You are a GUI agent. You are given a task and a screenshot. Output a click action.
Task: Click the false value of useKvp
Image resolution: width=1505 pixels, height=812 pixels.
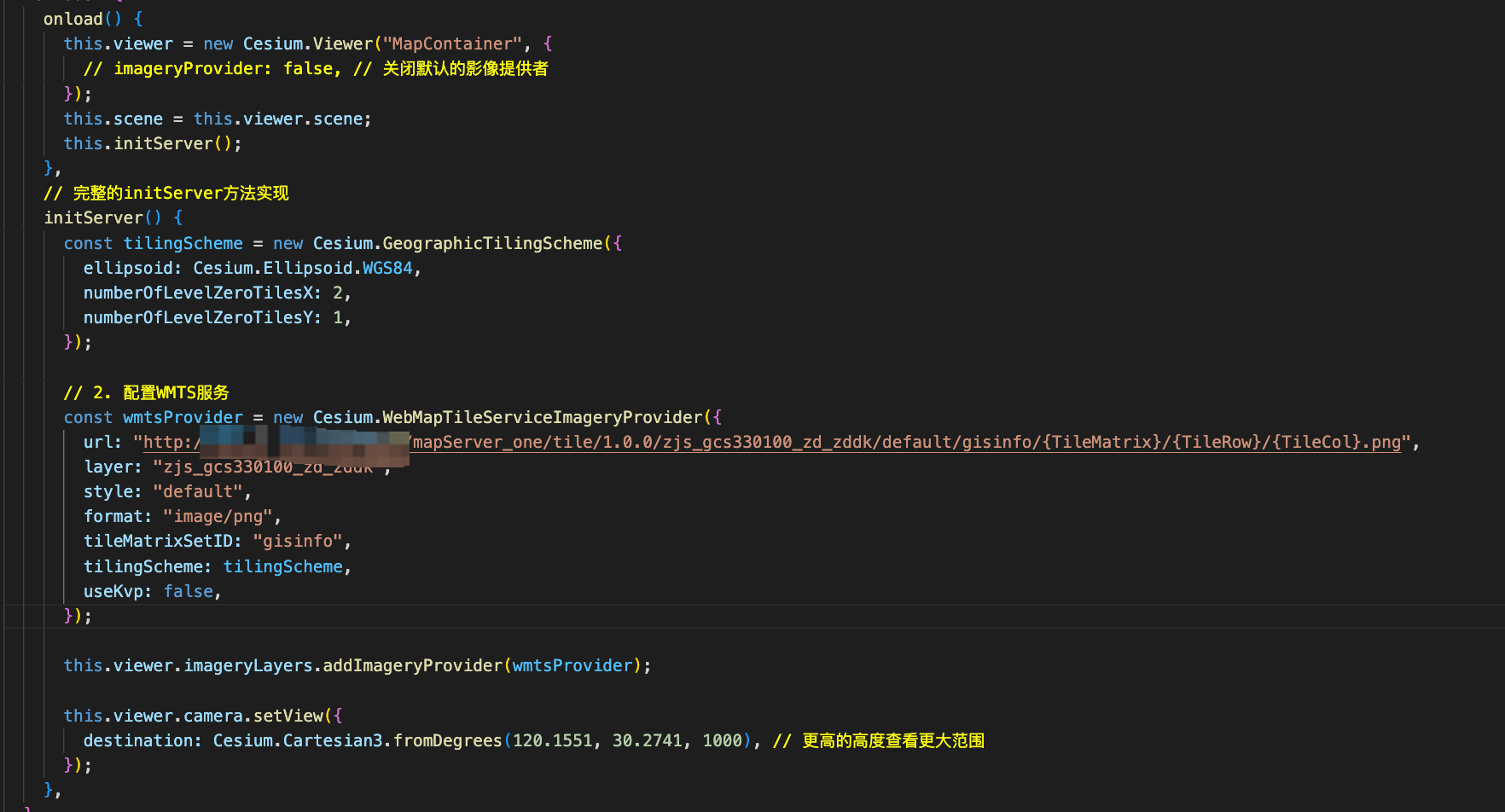pos(188,591)
